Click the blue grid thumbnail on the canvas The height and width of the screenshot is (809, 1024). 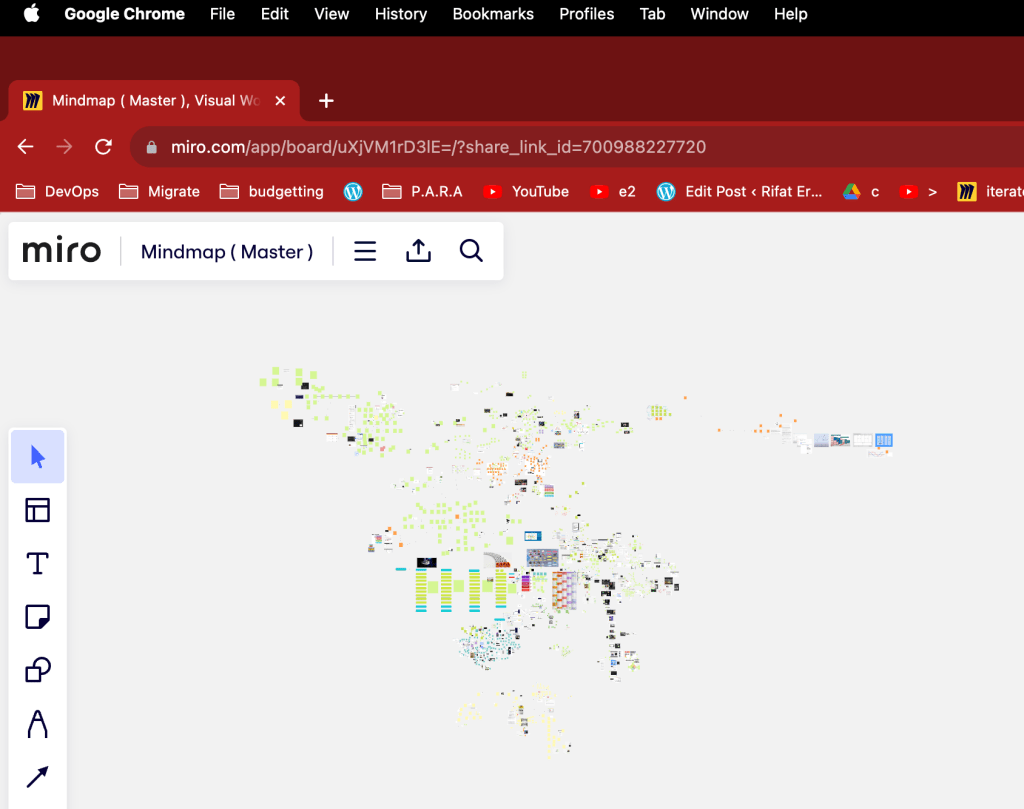[884, 440]
